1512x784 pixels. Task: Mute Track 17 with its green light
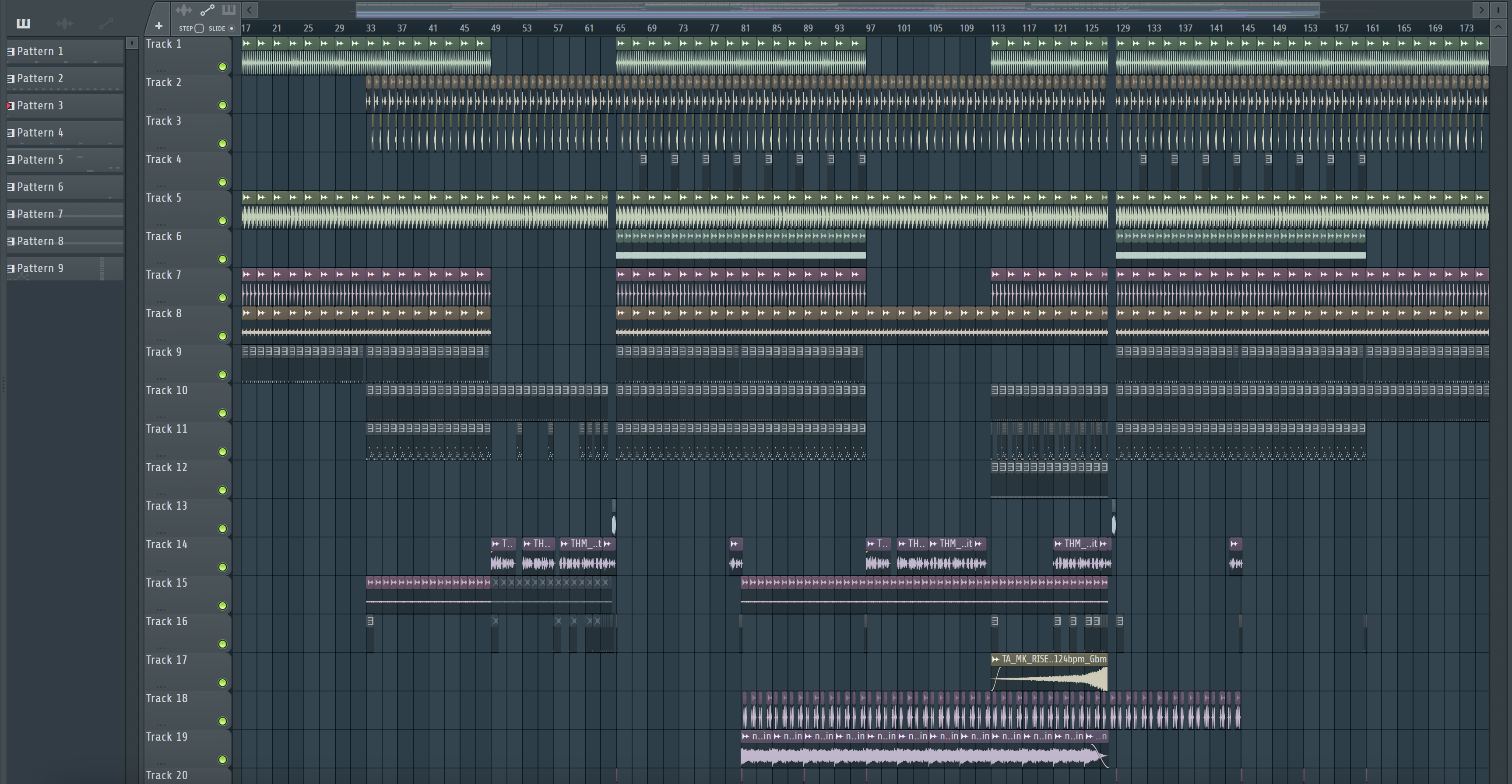click(222, 682)
